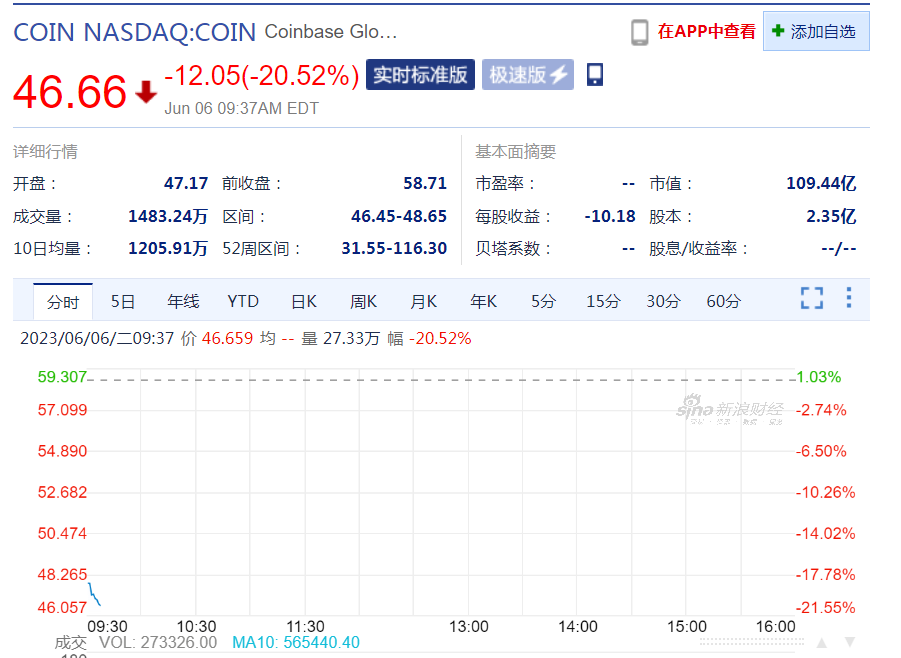This screenshot has height=658, width=901.
Task: Click the 59.307 price axis label
Action: point(62,377)
